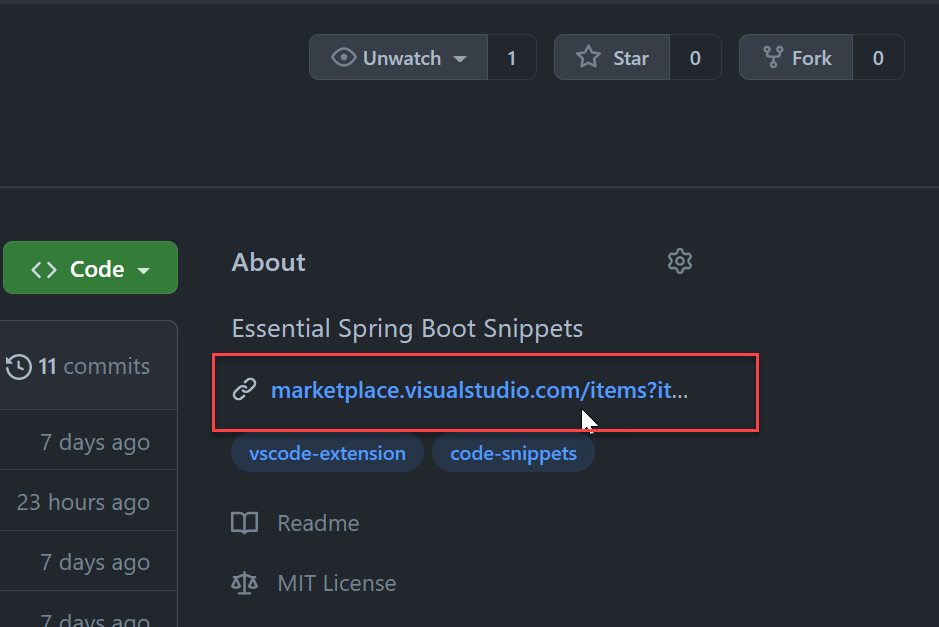This screenshot has width=939, height=627.
Task: Click the book icon beside Readme
Action: point(244,523)
